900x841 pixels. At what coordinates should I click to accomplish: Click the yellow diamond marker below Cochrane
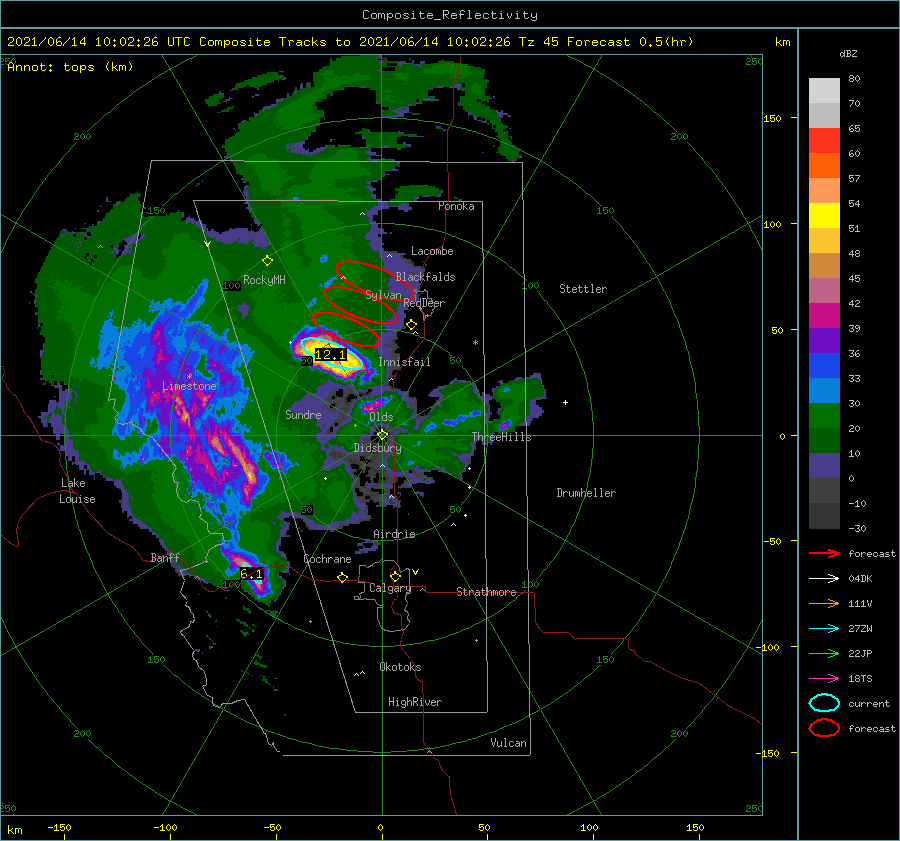coord(342,577)
